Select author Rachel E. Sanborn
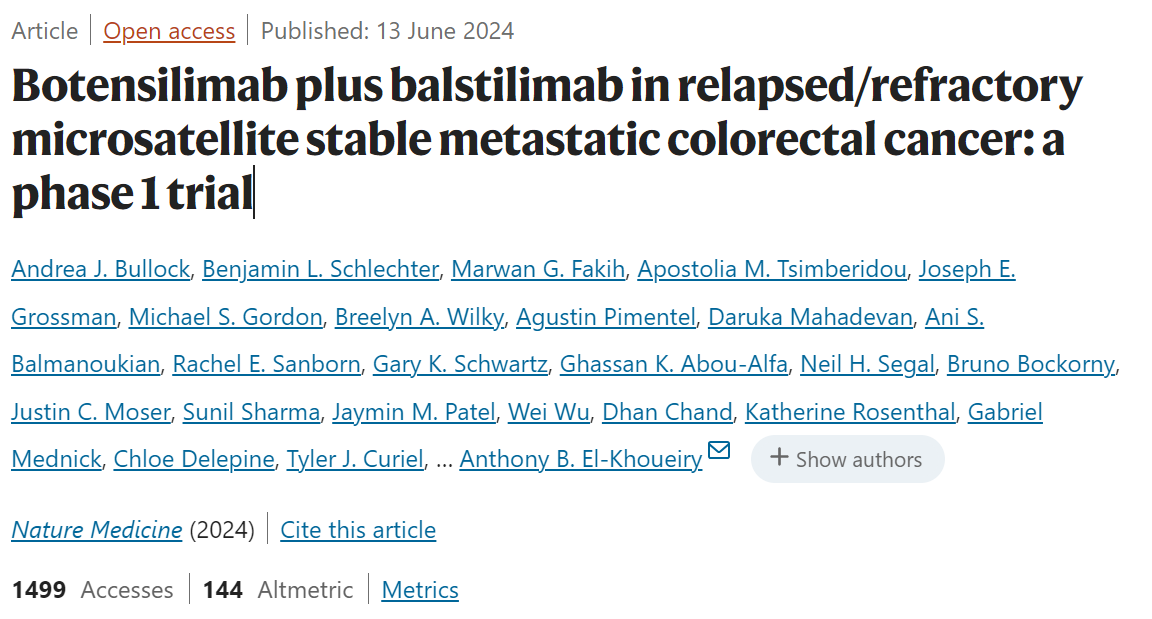Viewport: 1152px width, 619px height. pyautogui.click(x=266, y=364)
